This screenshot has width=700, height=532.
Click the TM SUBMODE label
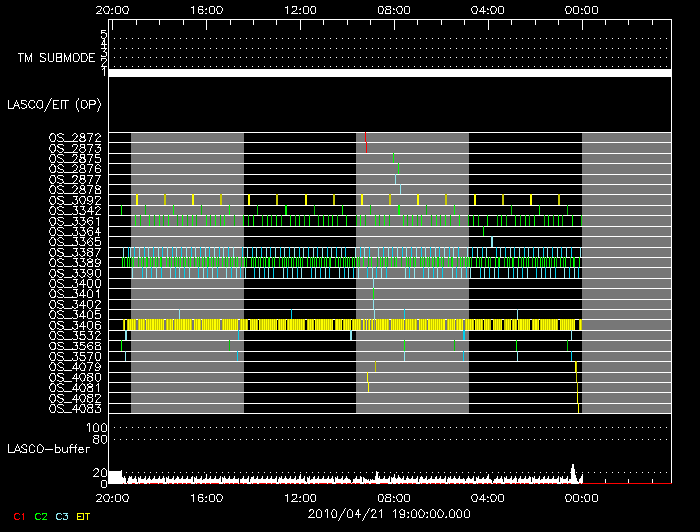click(56, 58)
